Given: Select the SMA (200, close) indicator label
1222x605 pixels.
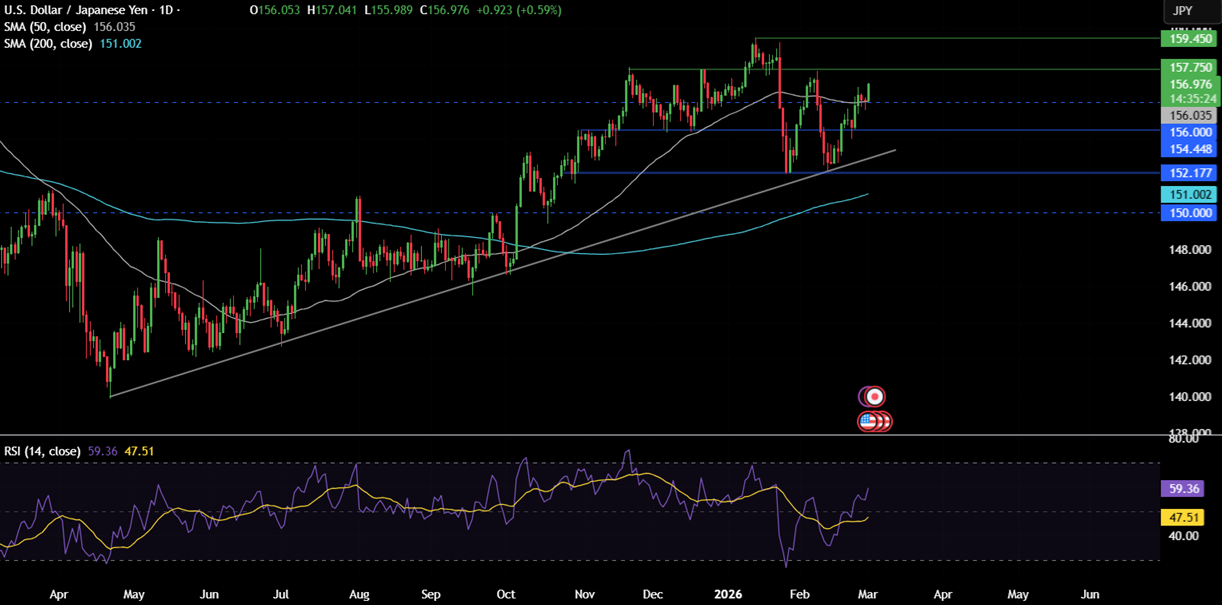Looking at the screenshot, I should click(x=48, y=43).
